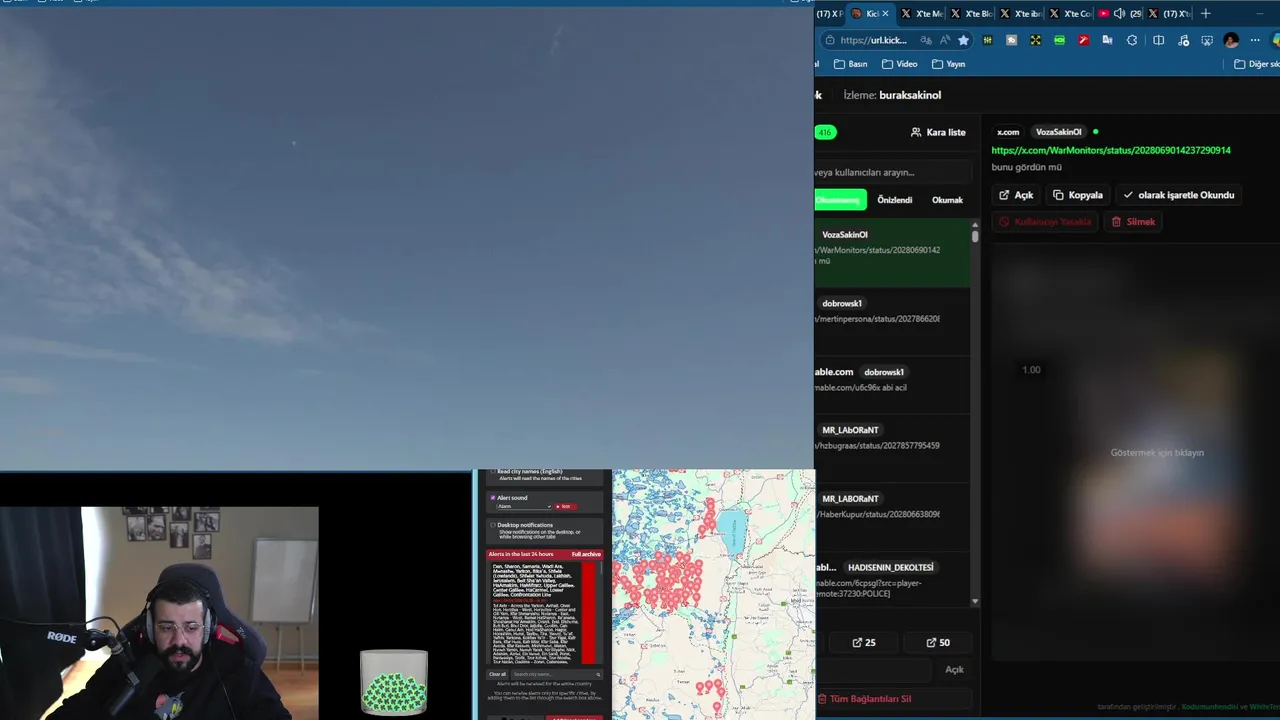Switch to the X'te ibr tab
1280x720 pixels.
pos(1020,13)
